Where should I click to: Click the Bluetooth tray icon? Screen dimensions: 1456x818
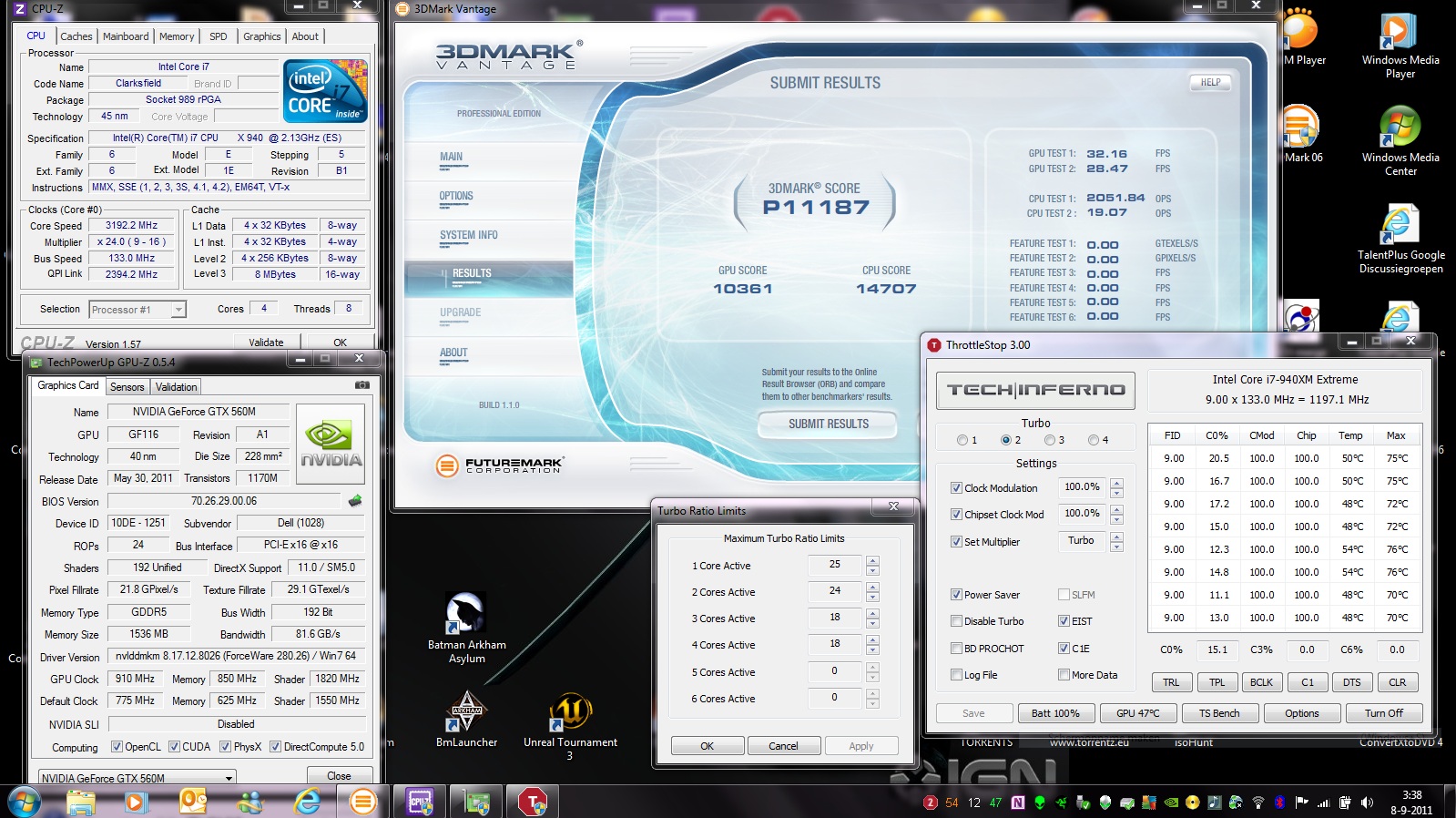pos(1279,803)
